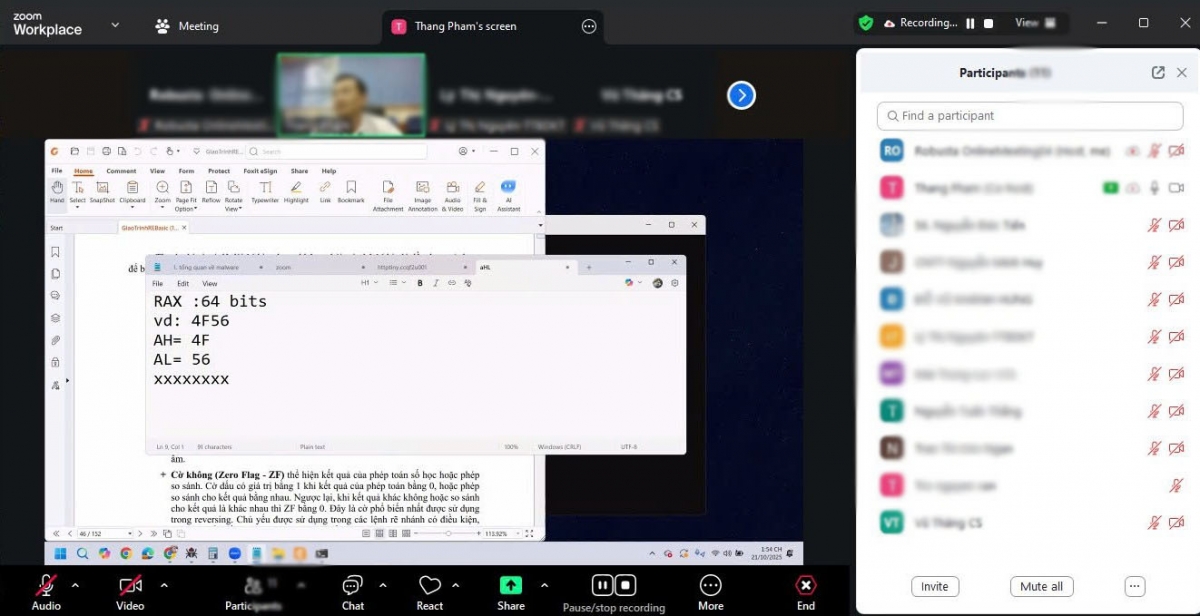This screenshot has width=1200, height=616.
Task: Click the green encryption shield icon
Action: pos(866,23)
